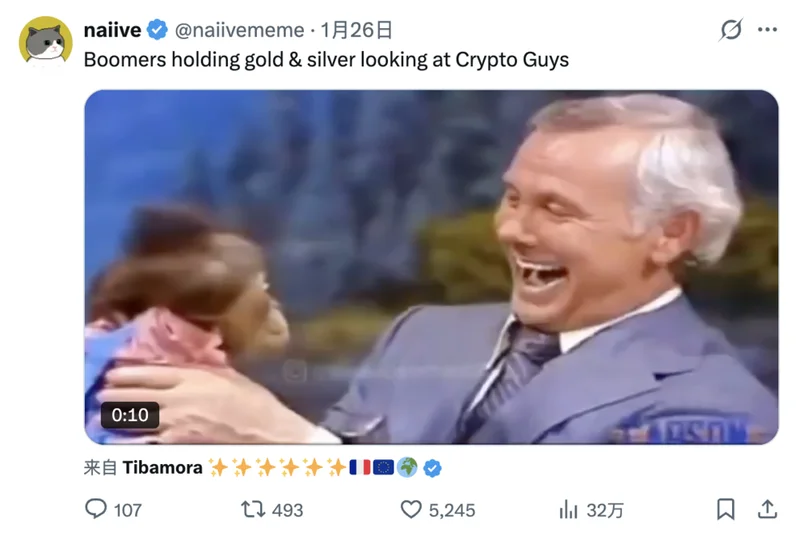Click the reply speech-bubble icon
Screen dimensions: 800x536
click(96, 509)
